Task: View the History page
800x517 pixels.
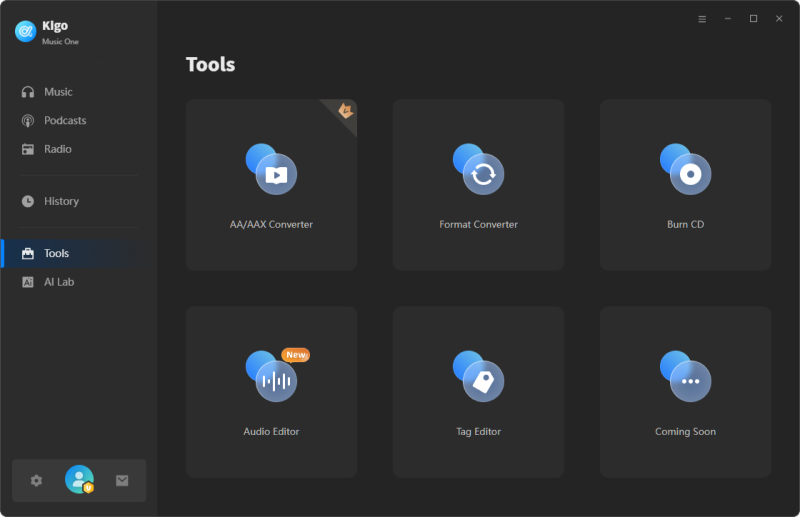Action: 79,201
